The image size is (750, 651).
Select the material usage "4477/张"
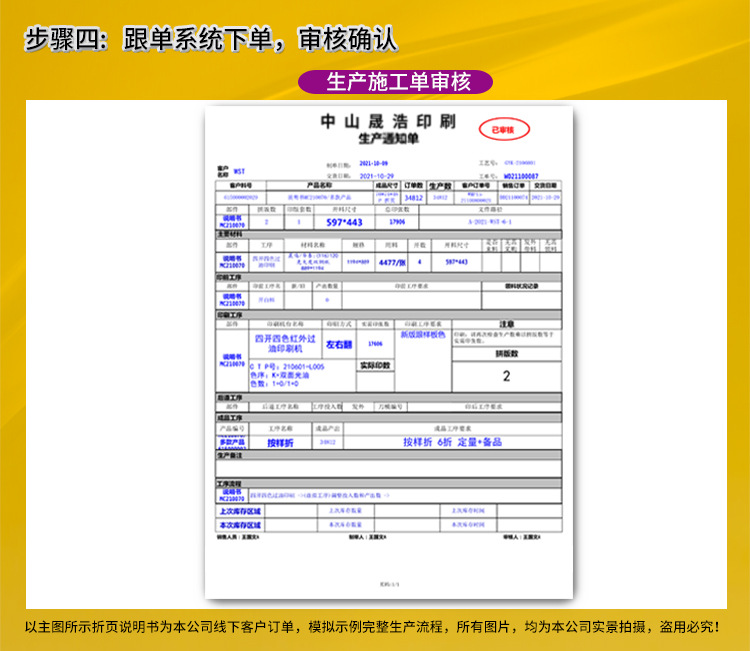[392, 262]
